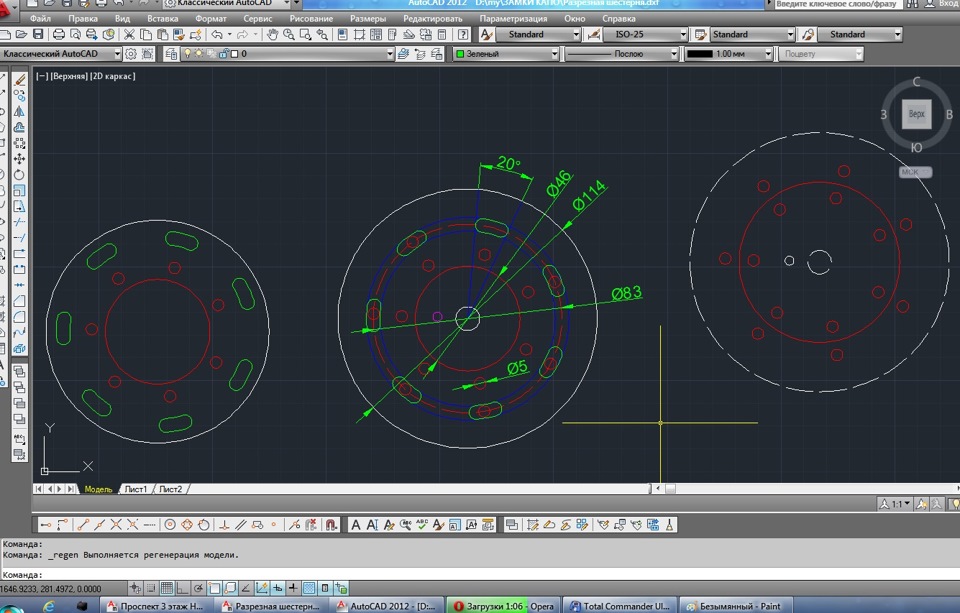Image resolution: width=960 pixels, height=613 pixels.
Task: Toggle the grid display in status bar
Action: point(167,589)
